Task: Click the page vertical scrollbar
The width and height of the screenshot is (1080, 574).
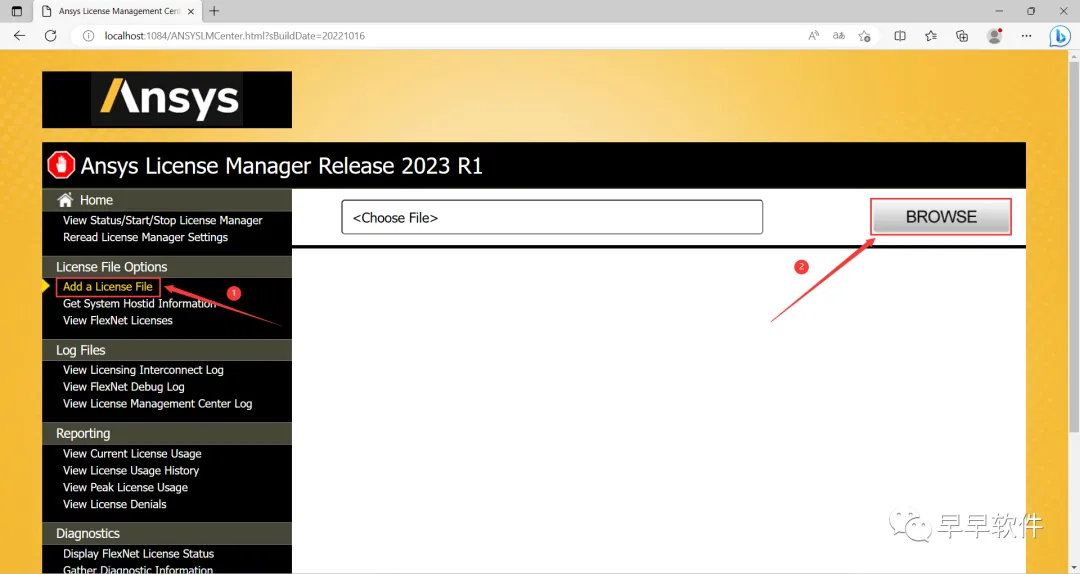Action: (1074, 248)
